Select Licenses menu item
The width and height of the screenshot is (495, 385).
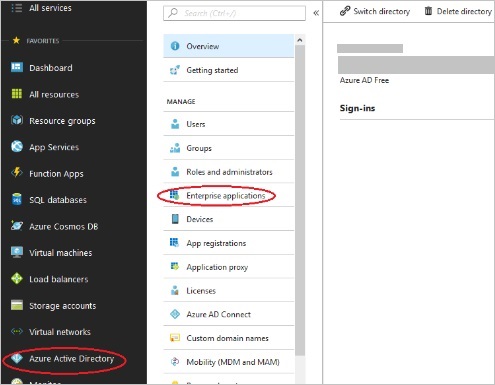229,290
